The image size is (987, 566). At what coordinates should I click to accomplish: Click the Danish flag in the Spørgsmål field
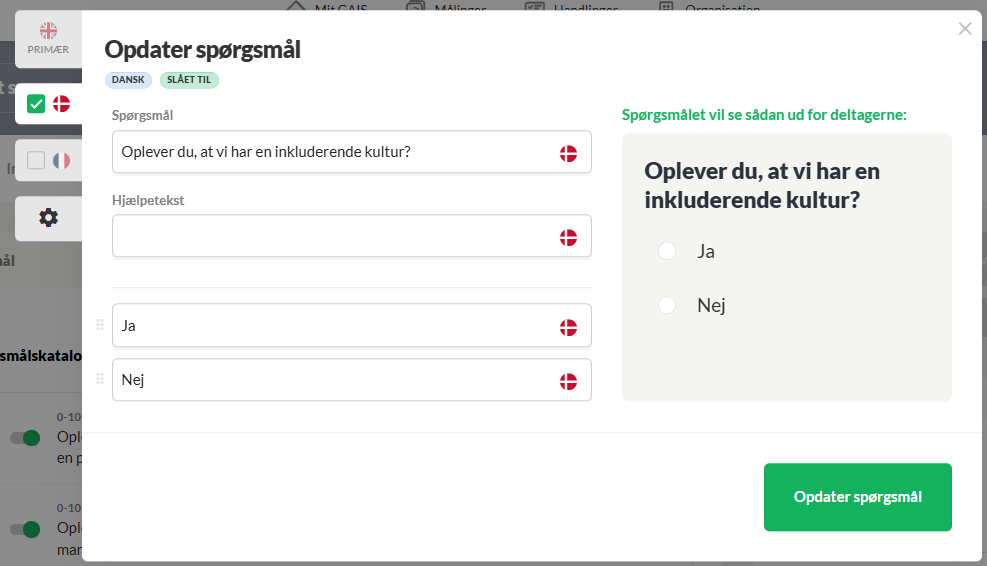[x=568, y=153]
